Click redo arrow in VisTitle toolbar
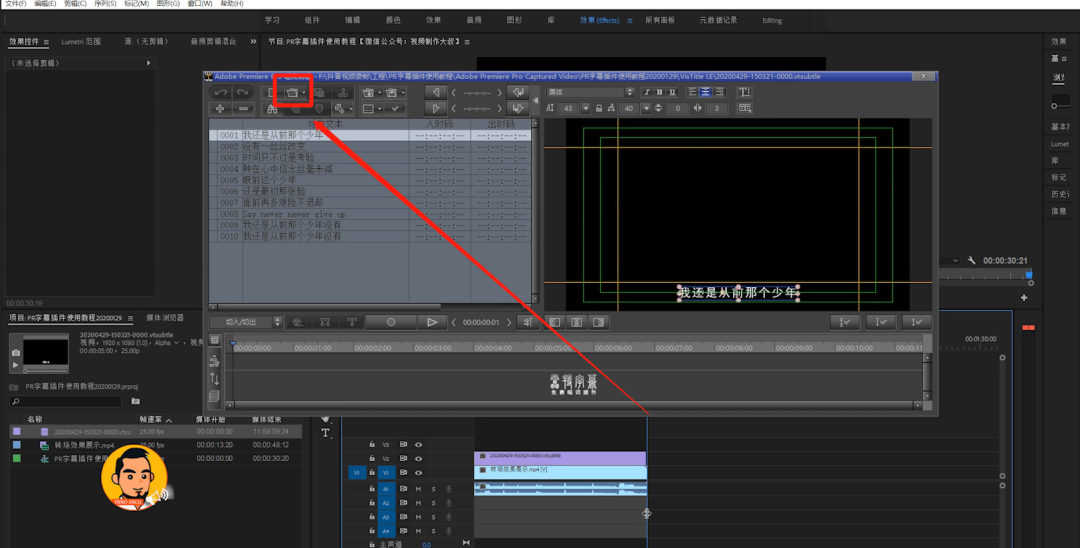This screenshot has height=548, width=1080. 242,92
